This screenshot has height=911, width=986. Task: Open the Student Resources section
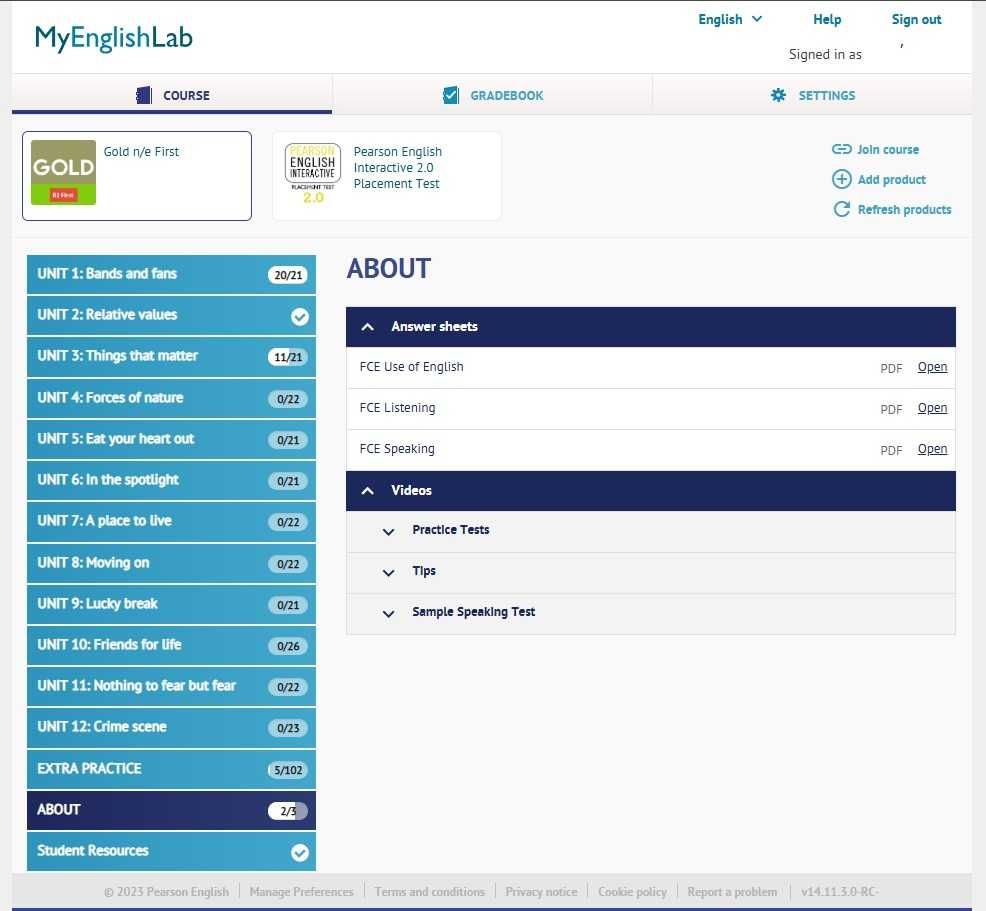pyautogui.click(x=171, y=851)
